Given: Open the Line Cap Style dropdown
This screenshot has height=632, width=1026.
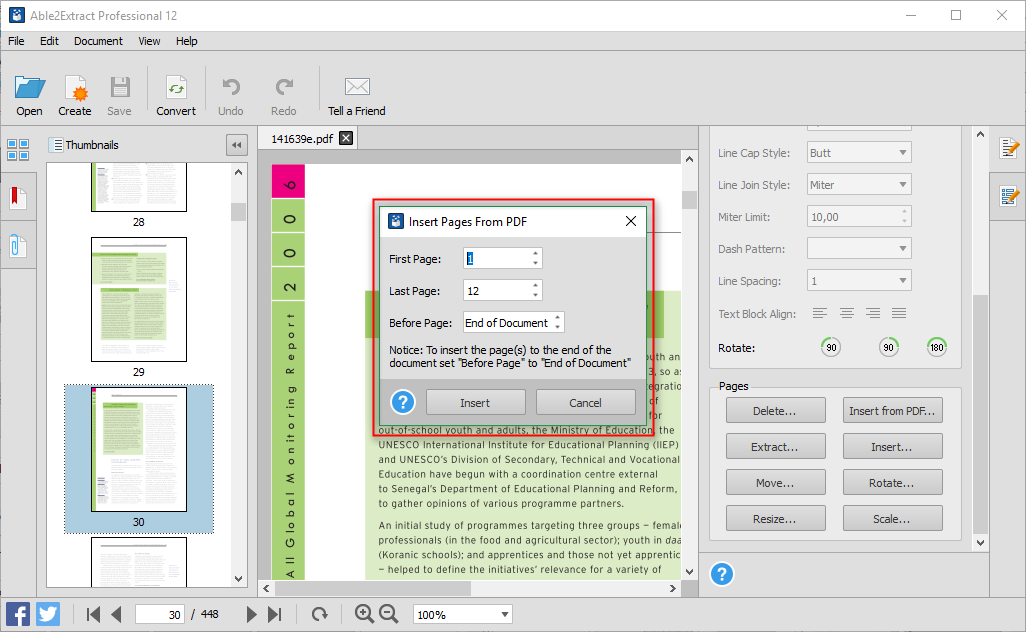Looking at the screenshot, I should coord(859,152).
